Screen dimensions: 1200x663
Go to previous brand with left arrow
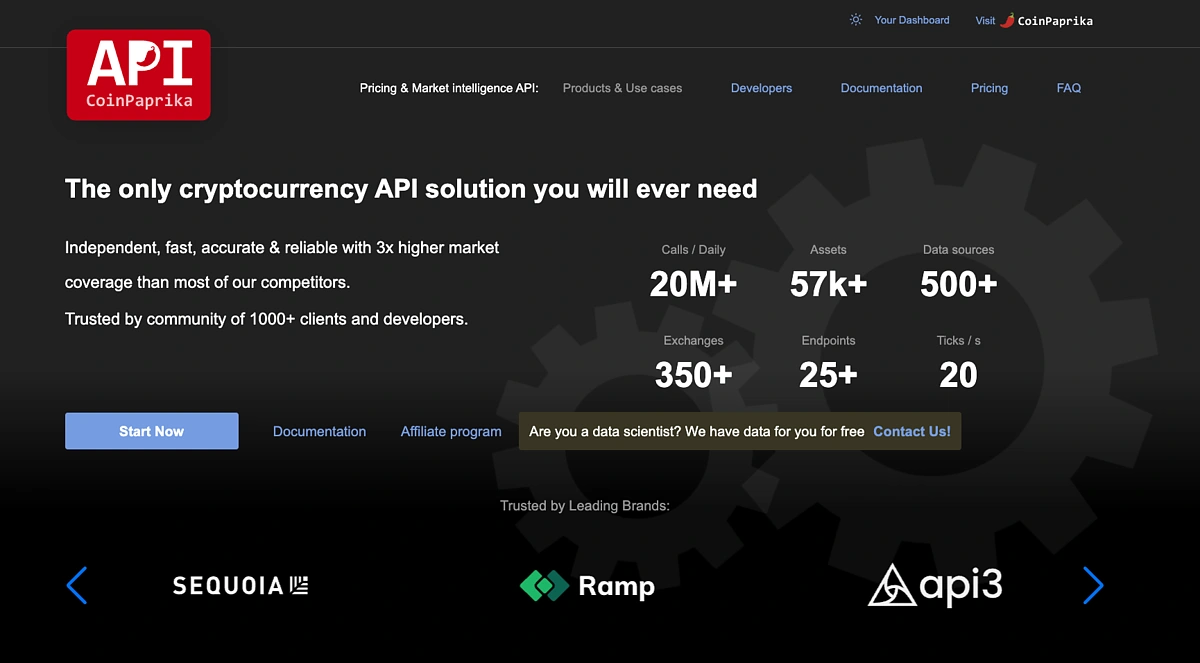pyautogui.click(x=77, y=585)
